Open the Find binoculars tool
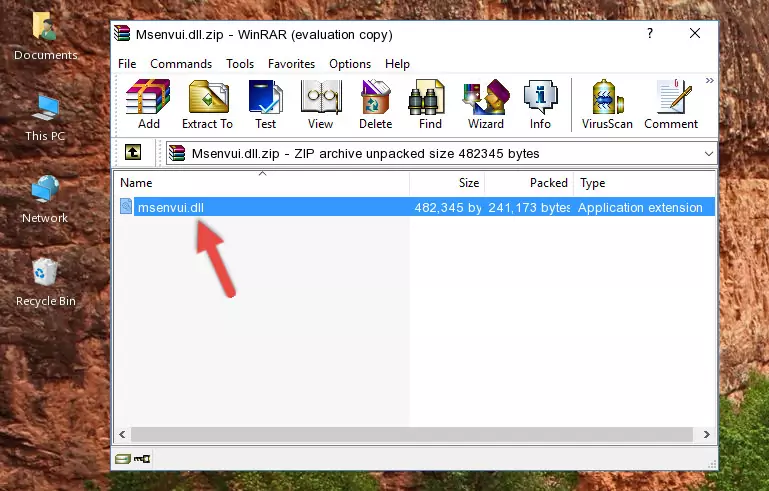The height and width of the screenshot is (491, 769). click(x=430, y=104)
